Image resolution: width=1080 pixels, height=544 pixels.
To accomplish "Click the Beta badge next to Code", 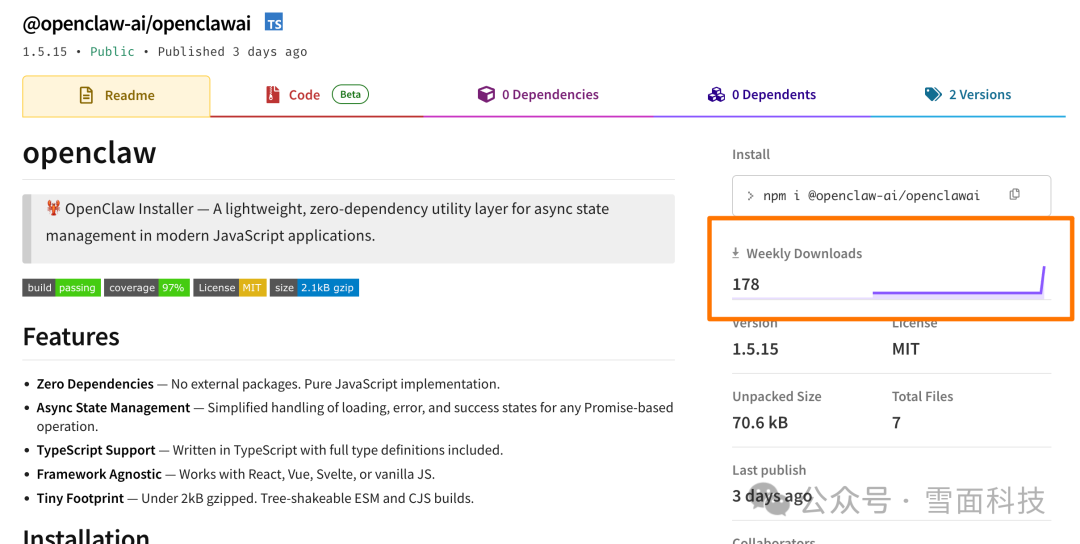I will 350,94.
